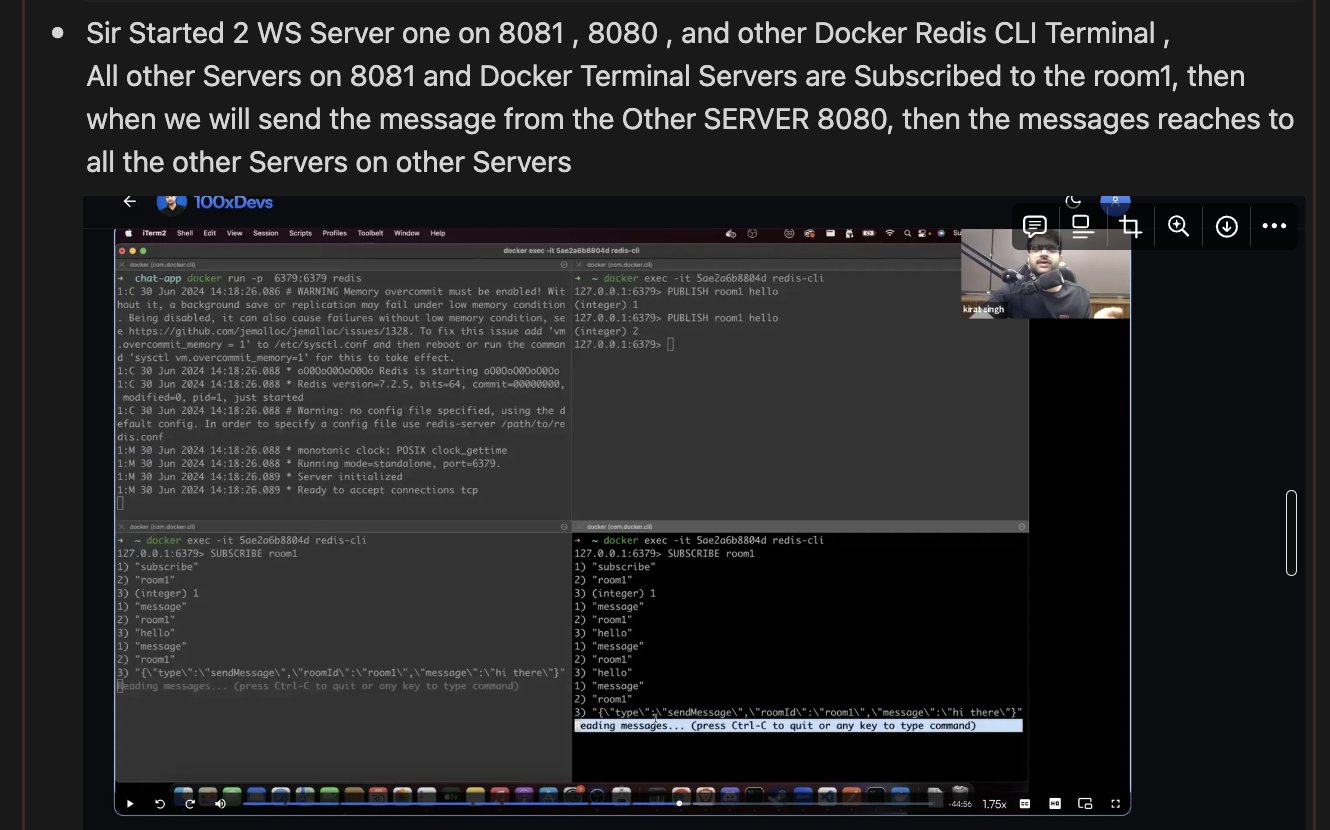
Task: Open the View menu in iTerm2
Action: point(235,233)
